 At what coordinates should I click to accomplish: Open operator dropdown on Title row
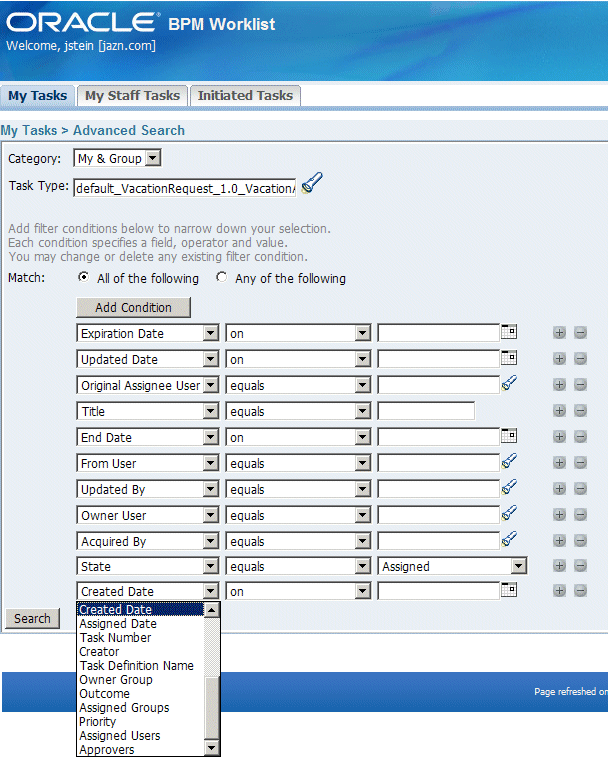tap(298, 412)
